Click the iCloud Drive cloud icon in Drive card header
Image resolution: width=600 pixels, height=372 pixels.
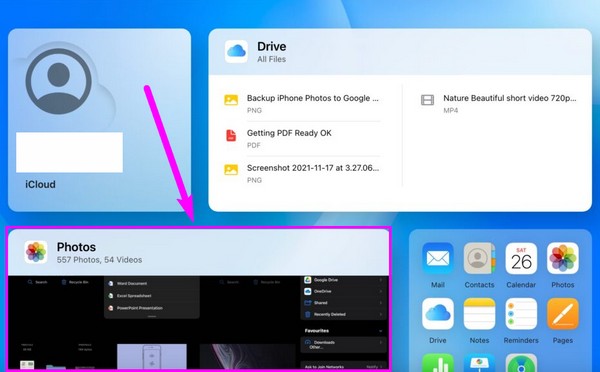236,51
